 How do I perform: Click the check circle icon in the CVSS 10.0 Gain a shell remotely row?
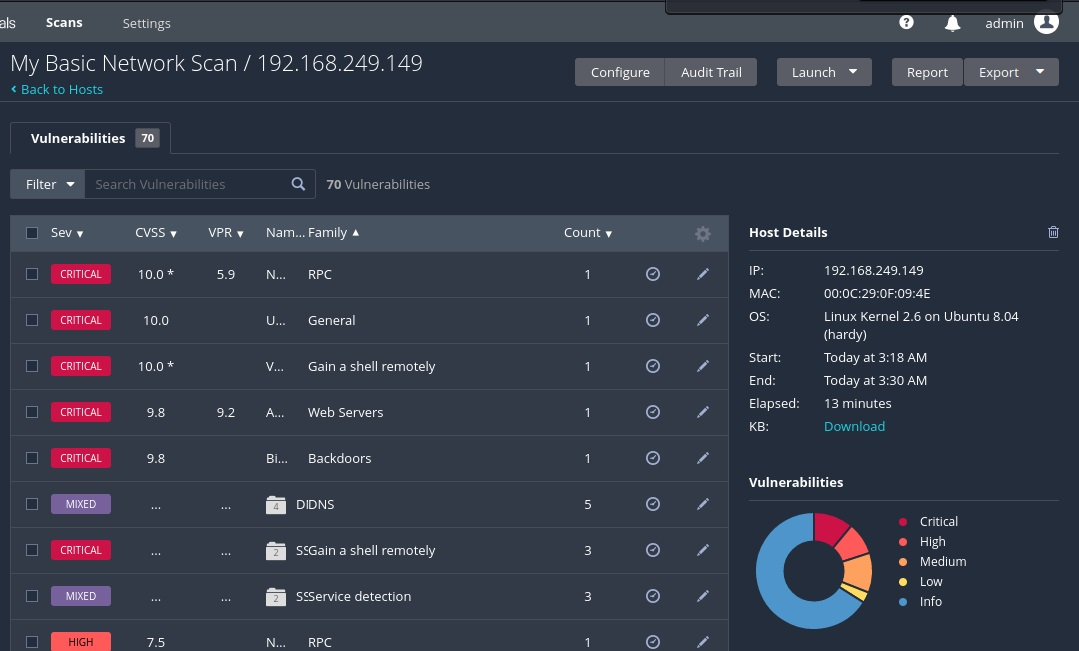tap(653, 366)
